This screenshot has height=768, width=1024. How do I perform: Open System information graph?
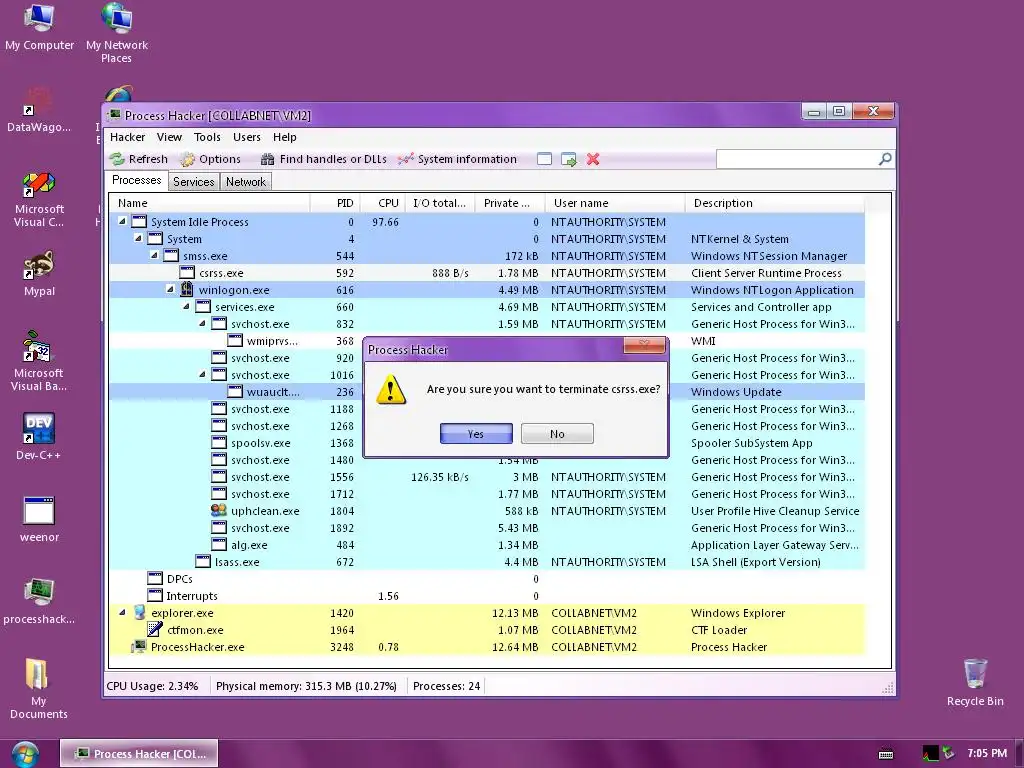point(457,159)
